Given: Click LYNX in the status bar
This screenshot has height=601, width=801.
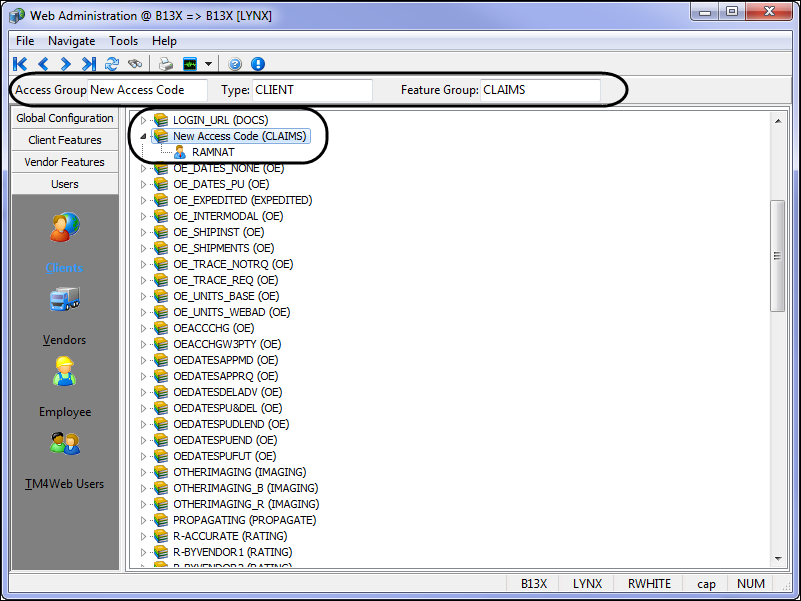Looking at the screenshot, I should [x=587, y=584].
